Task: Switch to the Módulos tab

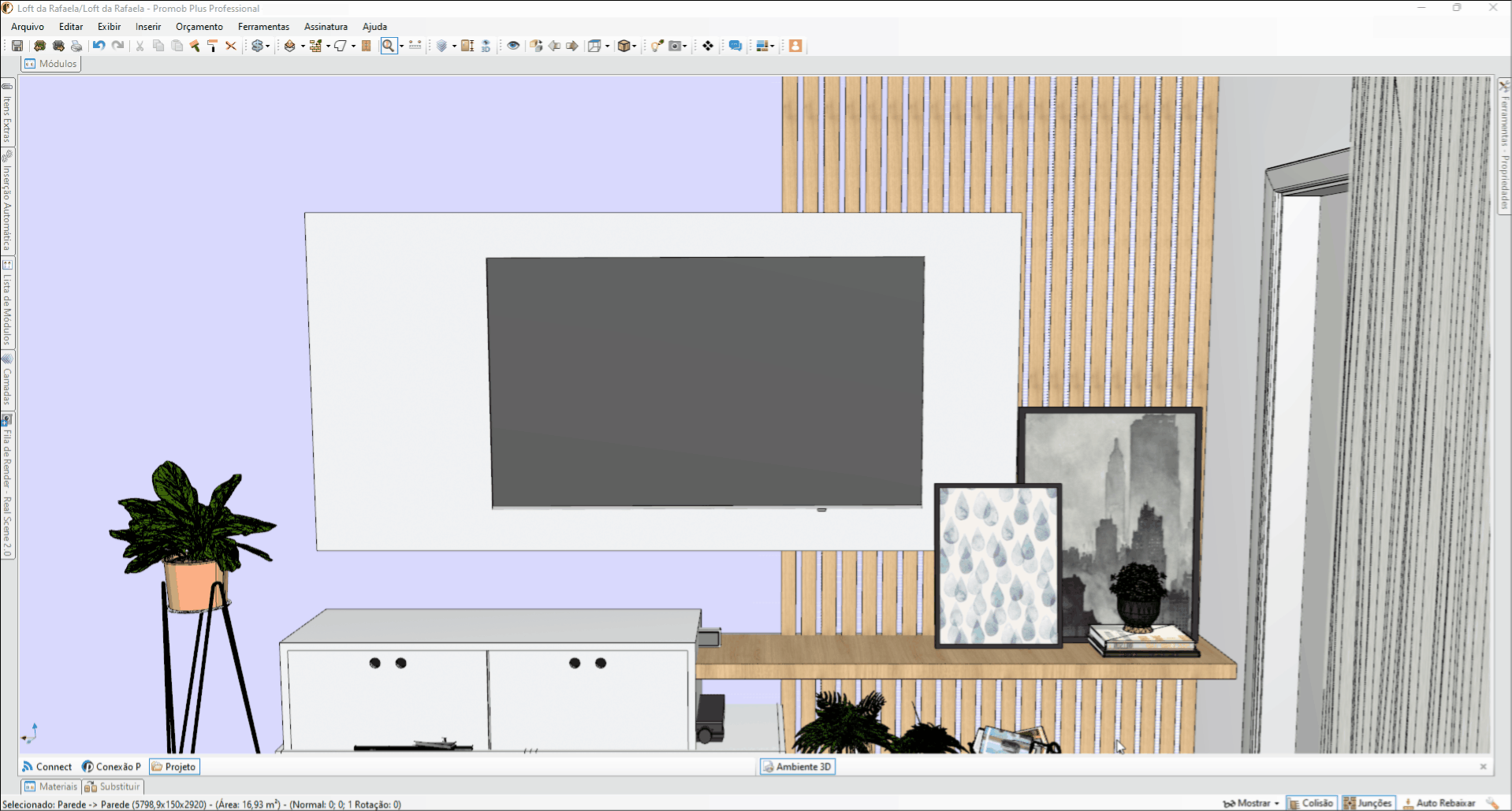Action: 51,64
